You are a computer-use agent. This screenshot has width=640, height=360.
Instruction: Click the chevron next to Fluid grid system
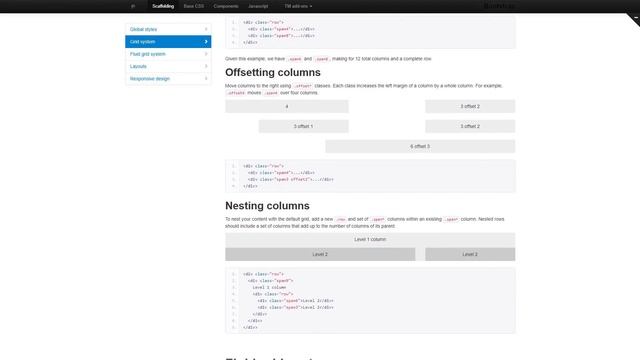pos(206,54)
